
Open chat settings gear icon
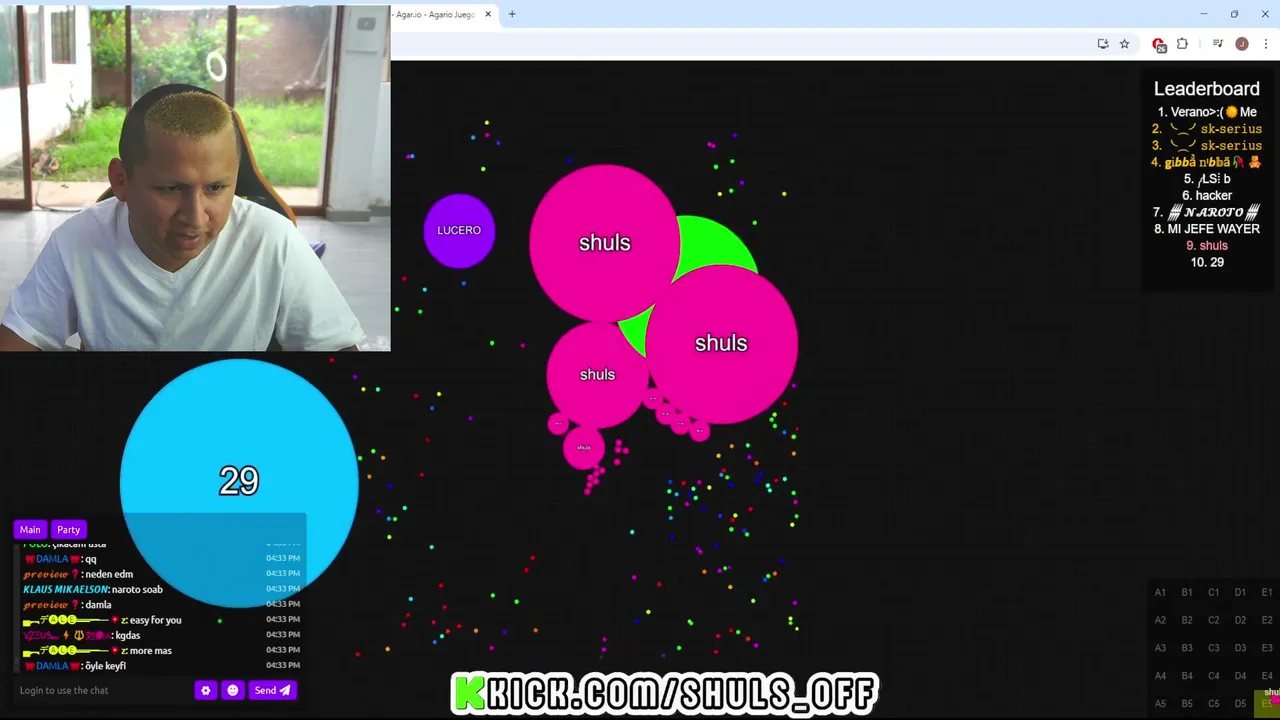click(206, 690)
